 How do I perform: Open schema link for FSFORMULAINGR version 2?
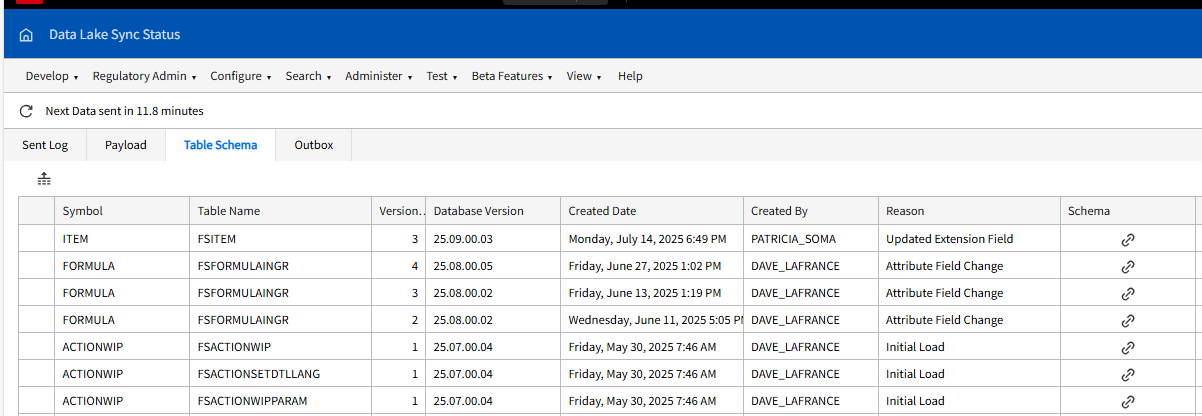pyautogui.click(x=1127, y=320)
